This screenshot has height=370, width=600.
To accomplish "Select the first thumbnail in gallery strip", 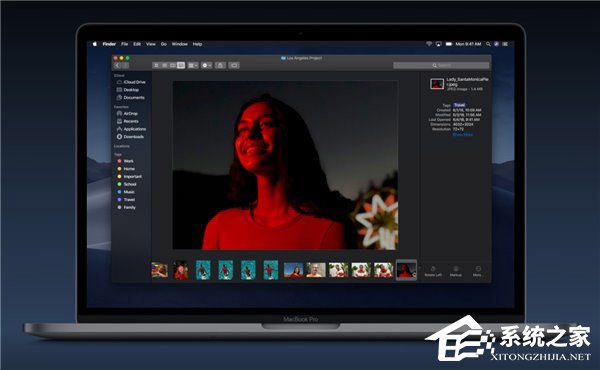I will coord(160,270).
